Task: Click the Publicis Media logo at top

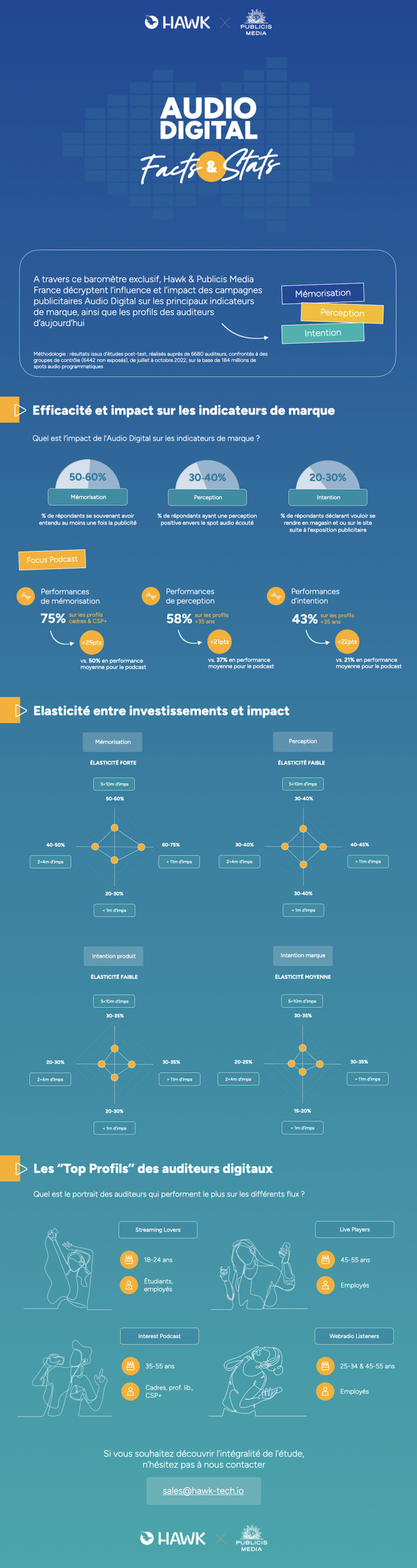Action: tap(256, 22)
